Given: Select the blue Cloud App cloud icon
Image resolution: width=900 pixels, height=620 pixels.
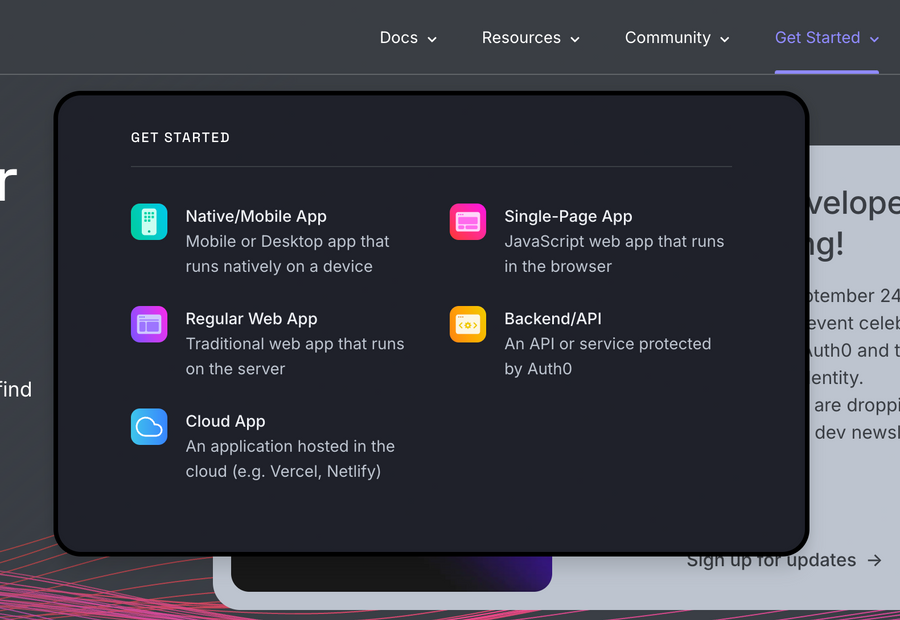Looking at the screenshot, I should pyautogui.click(x=149, y=427).
